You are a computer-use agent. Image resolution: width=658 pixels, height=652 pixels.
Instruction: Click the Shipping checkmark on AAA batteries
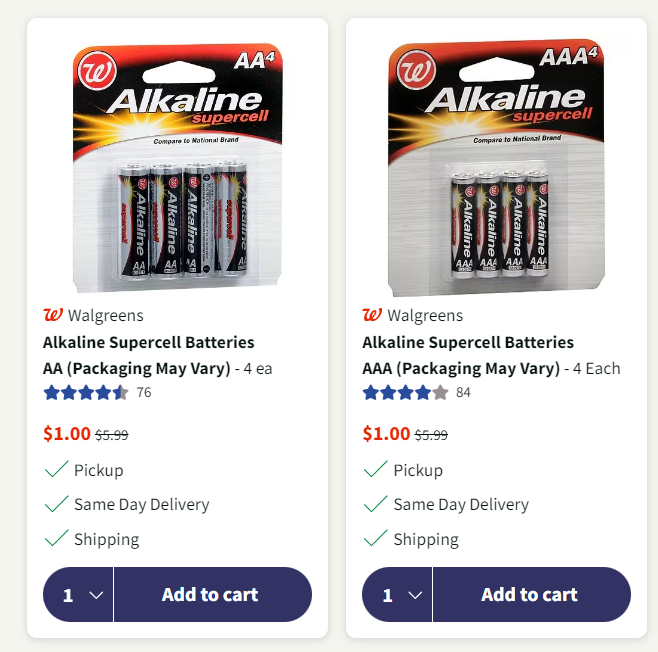click(375, 539)
